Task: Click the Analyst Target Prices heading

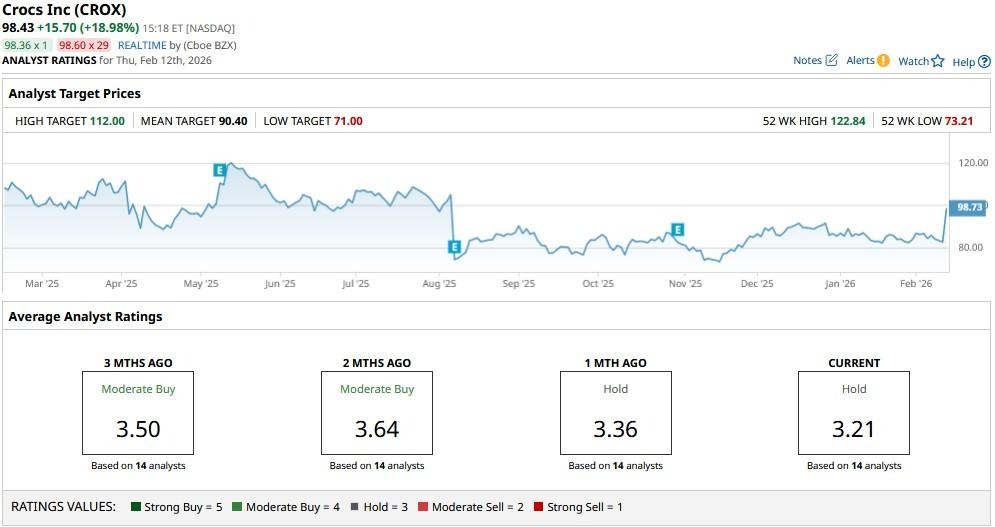Action: tap(74, 93)
